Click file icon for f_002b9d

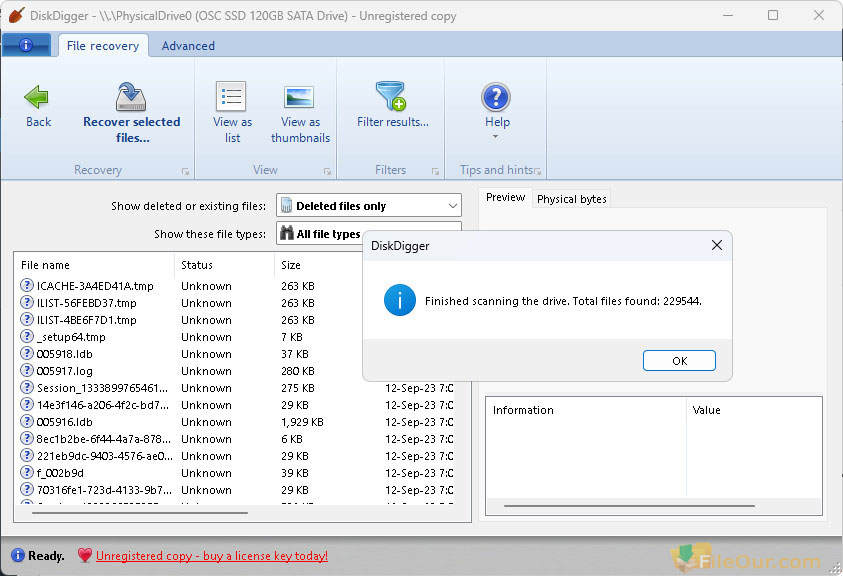click(x=27, y=472)
